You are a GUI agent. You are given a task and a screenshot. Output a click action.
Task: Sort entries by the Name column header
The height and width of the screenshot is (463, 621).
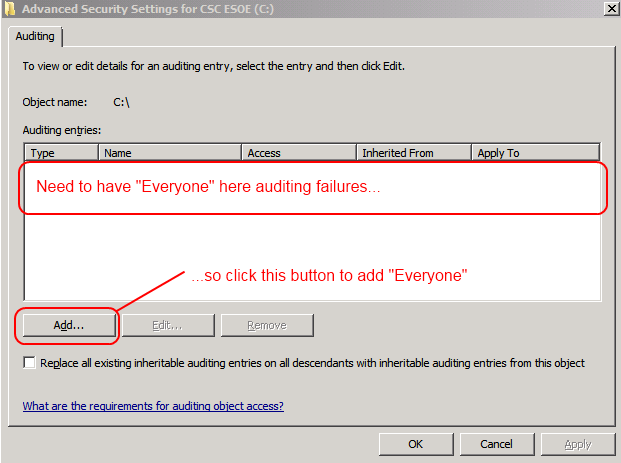[x=170, y=152]
